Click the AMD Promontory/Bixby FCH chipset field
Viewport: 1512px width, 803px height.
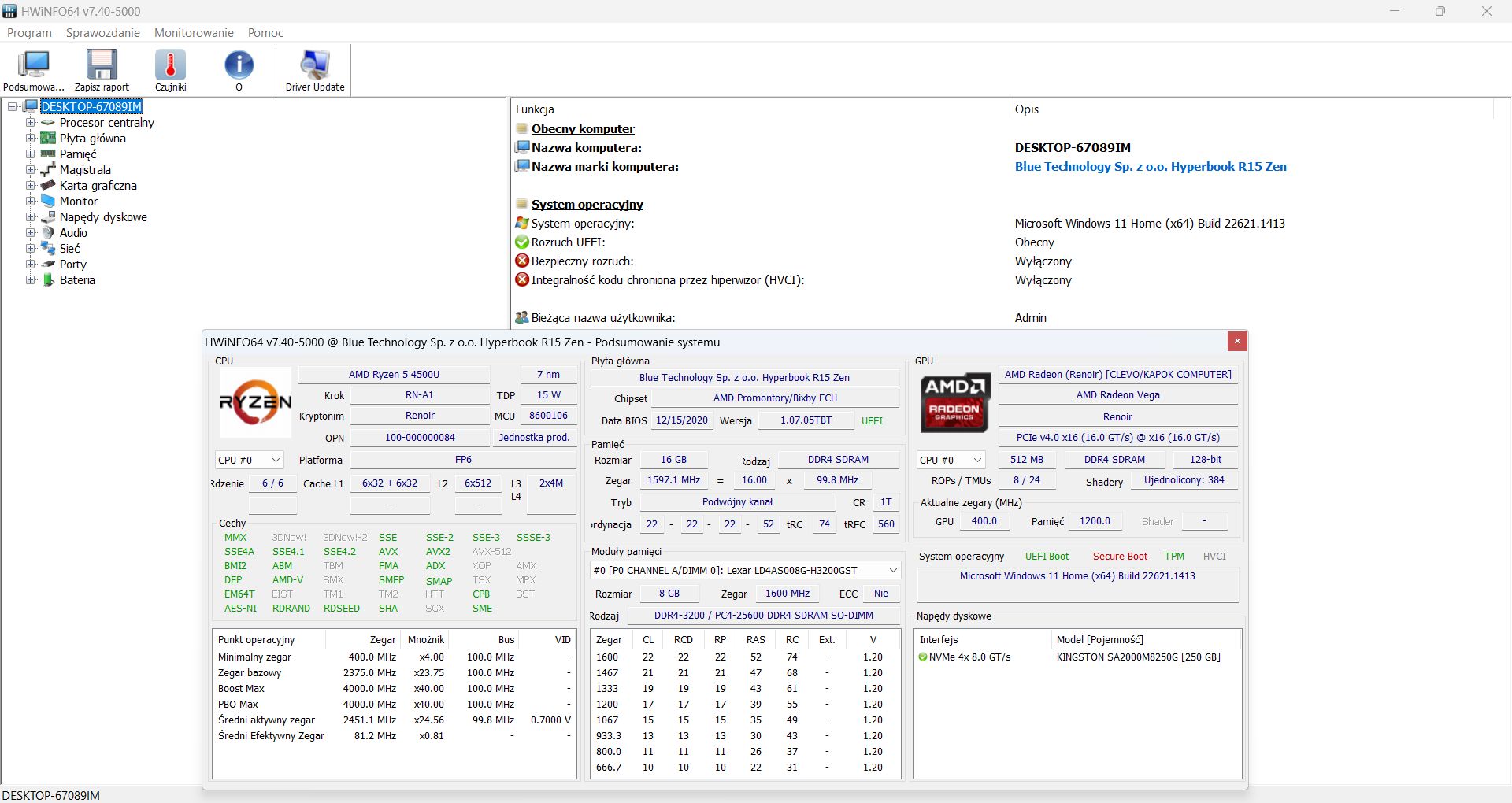coord(776,398)
